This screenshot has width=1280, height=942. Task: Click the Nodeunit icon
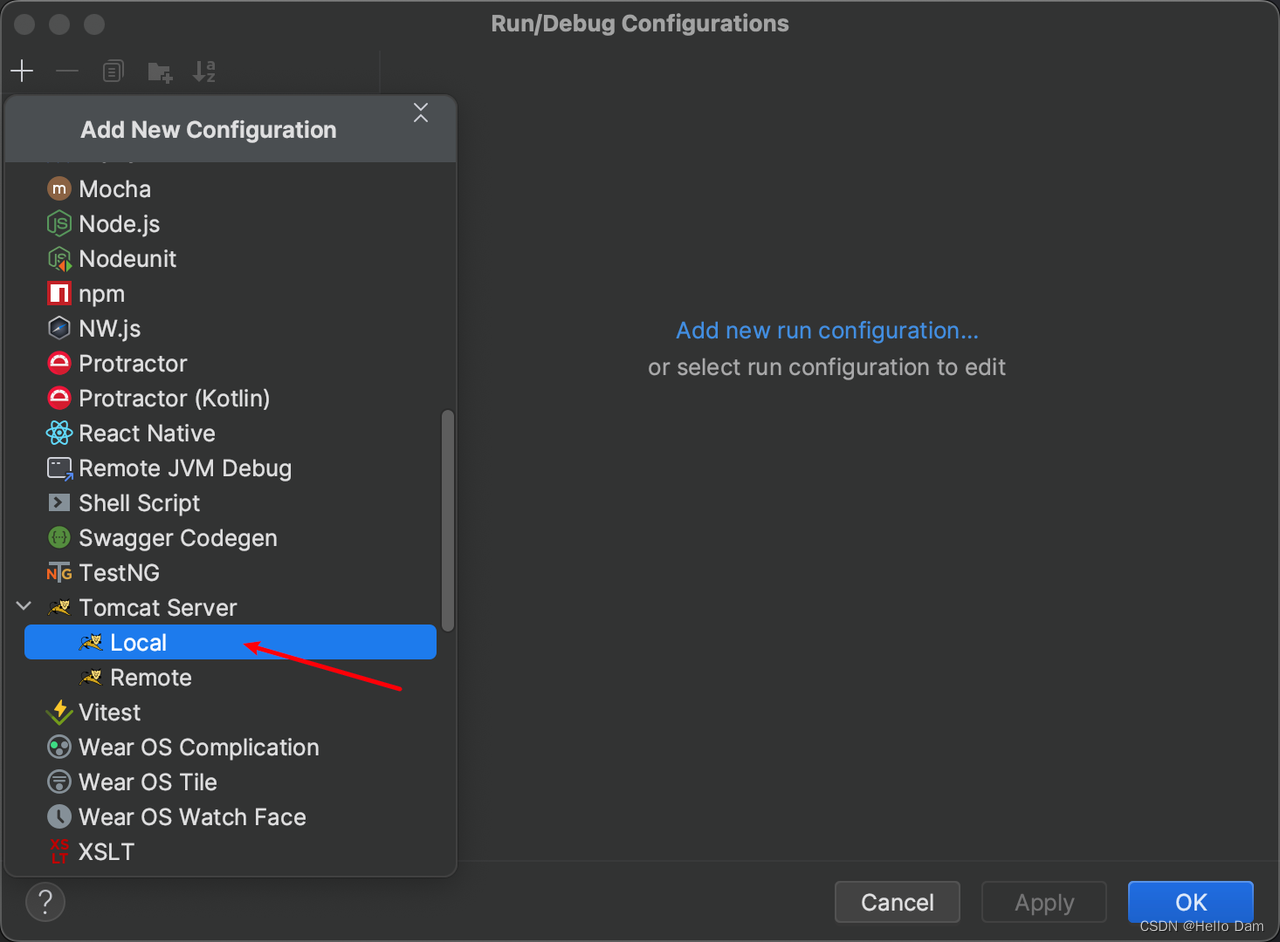pos(60,258)
